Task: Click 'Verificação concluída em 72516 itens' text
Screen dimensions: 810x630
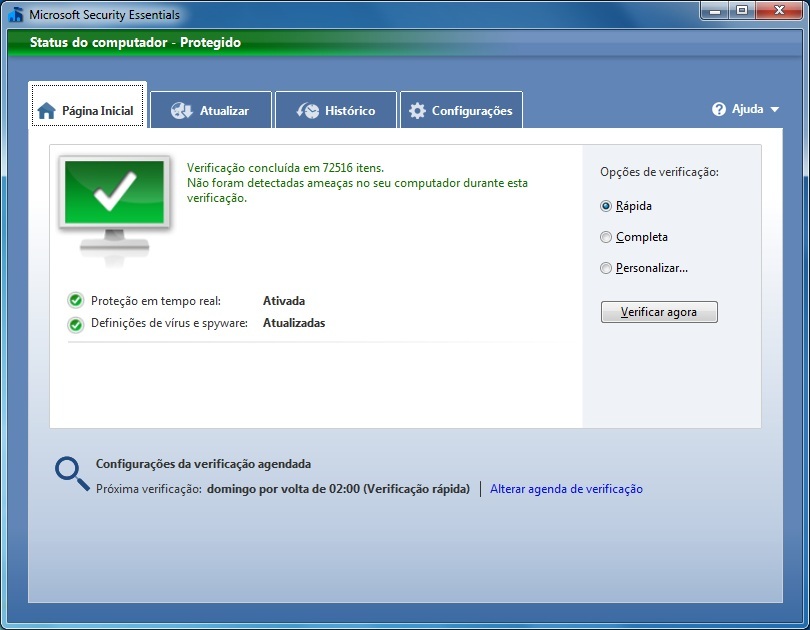Action: coord(285,168)
